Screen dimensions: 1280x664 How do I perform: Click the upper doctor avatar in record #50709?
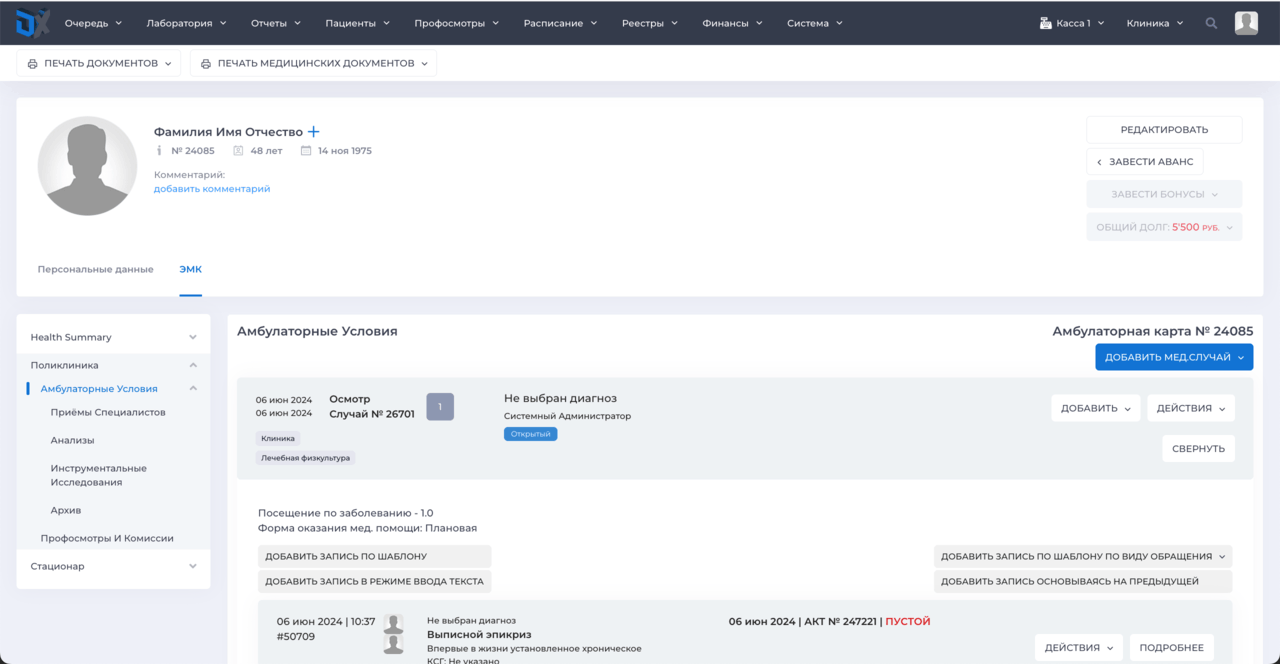click(x=393, y=624)
